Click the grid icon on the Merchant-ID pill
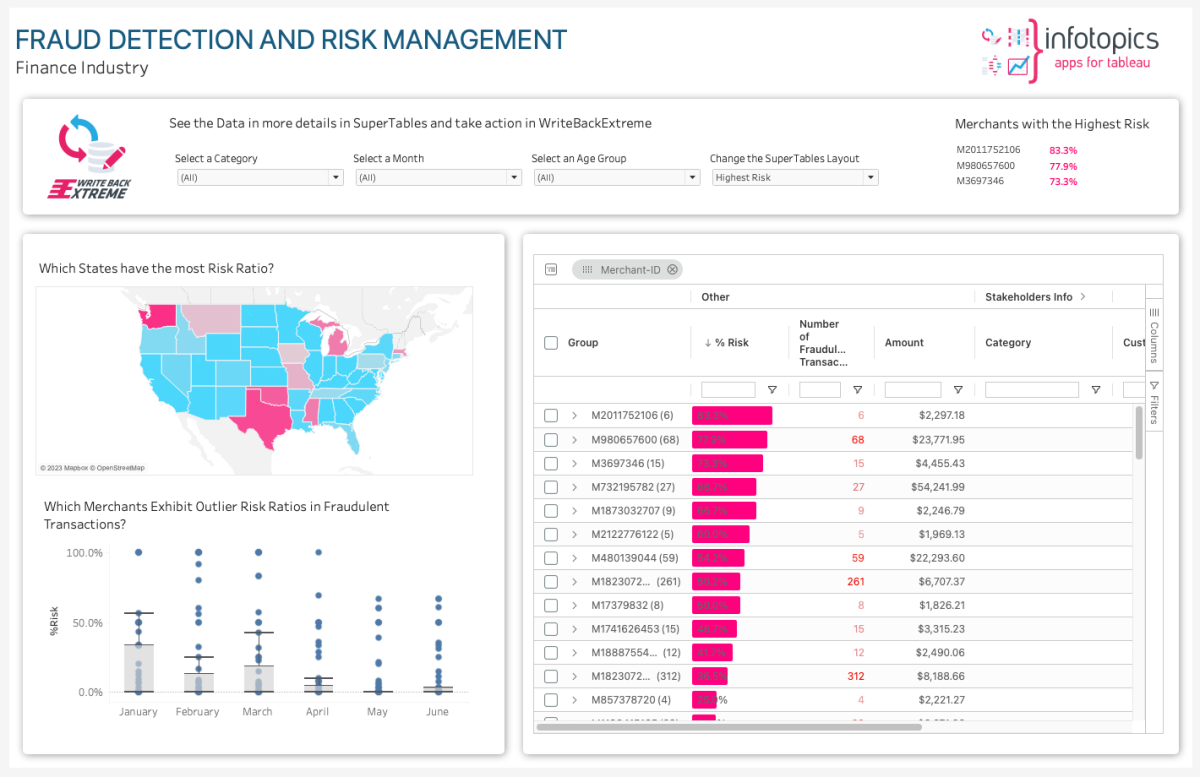The height and width of the screenshot is (777, 1200). coord(589,270)
